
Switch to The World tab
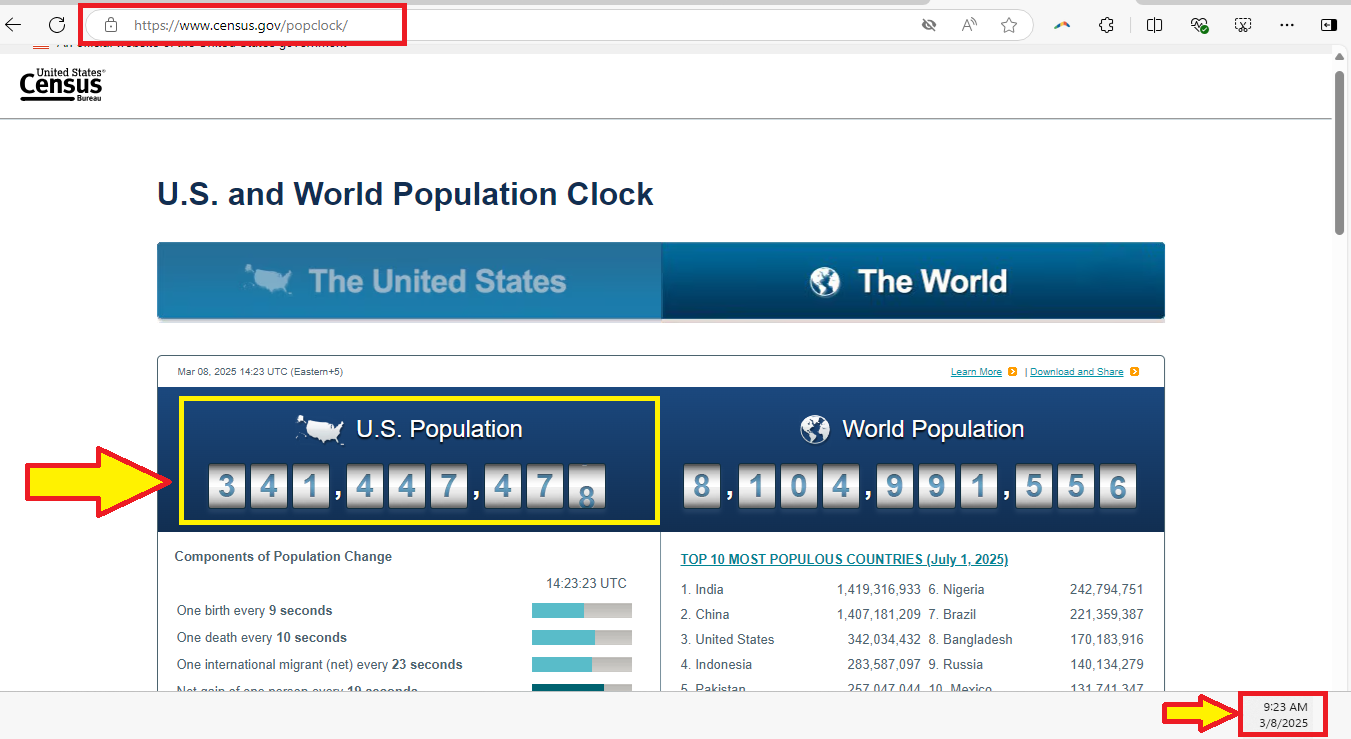[x=913, y=281]
